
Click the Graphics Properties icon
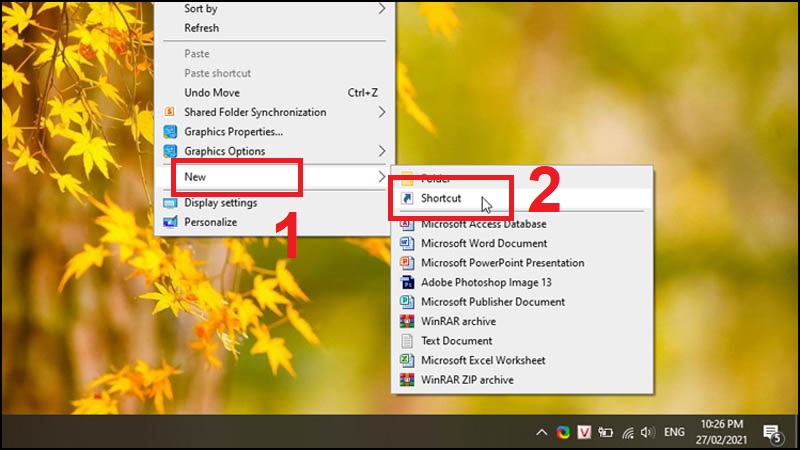[x=170, y=132]
